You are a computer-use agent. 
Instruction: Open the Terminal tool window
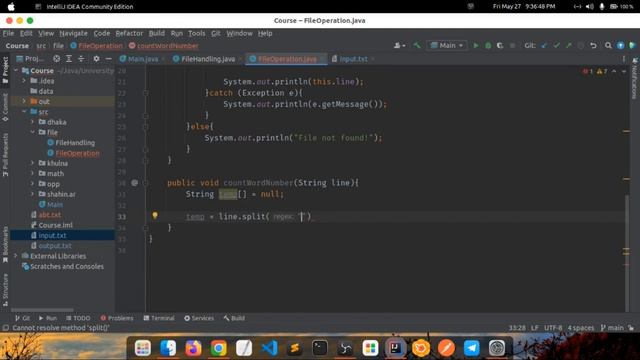[159, 318]
